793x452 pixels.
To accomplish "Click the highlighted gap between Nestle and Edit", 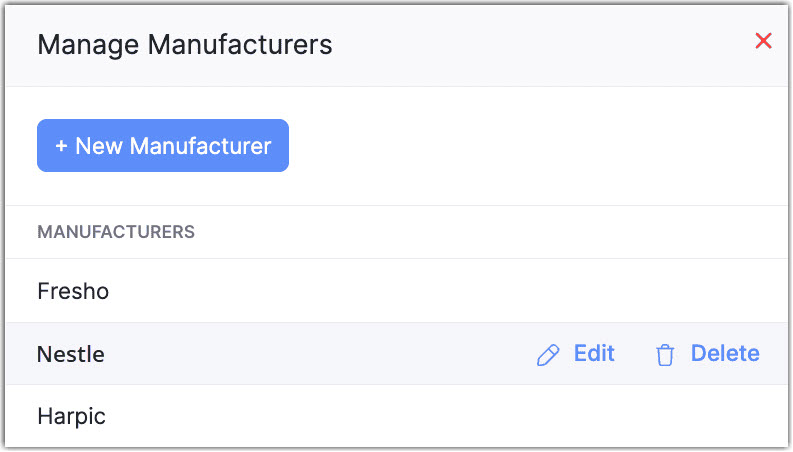I will point(320,354).
